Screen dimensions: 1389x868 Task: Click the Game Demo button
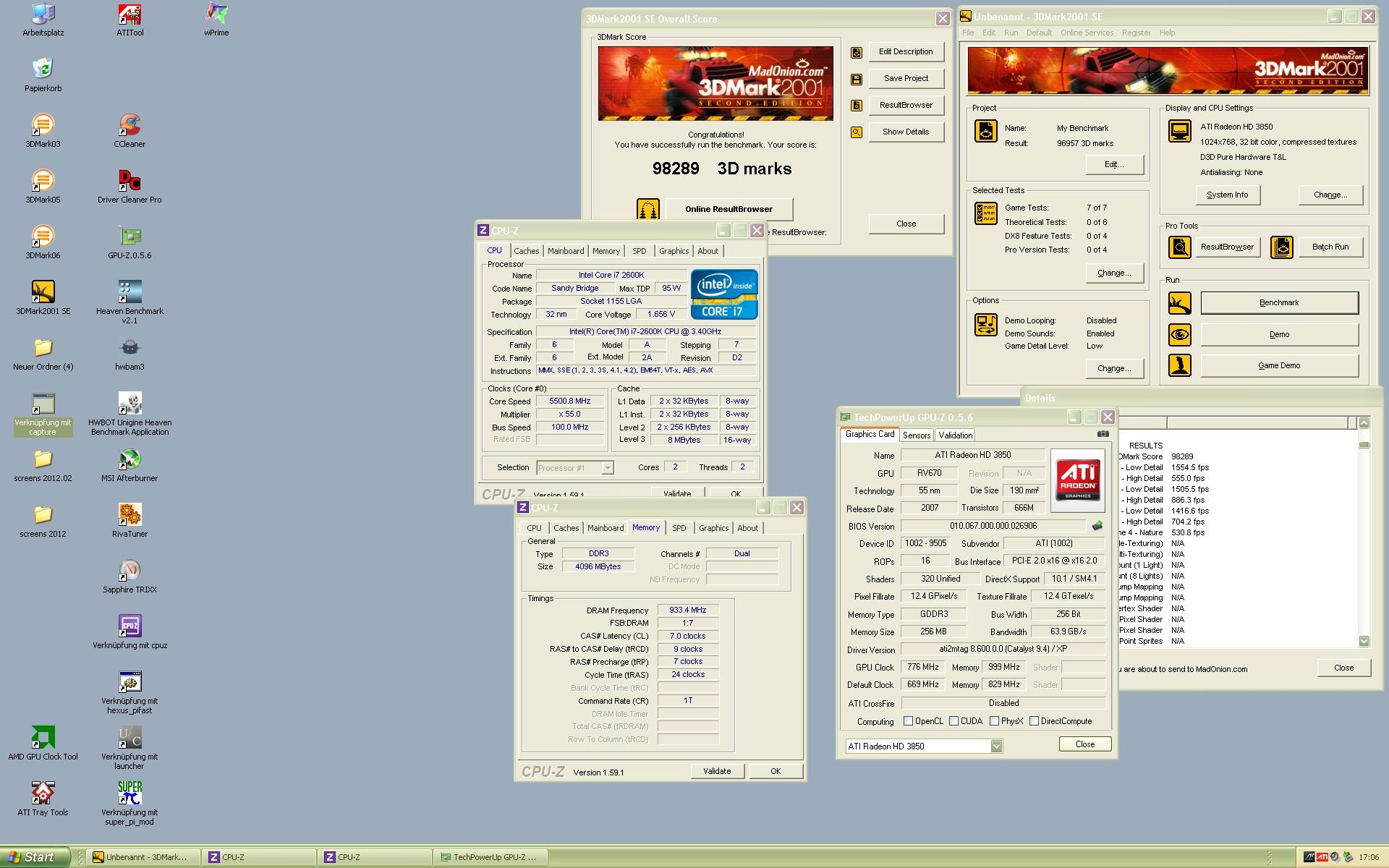pyautogui.click(x=1279, y=366)
